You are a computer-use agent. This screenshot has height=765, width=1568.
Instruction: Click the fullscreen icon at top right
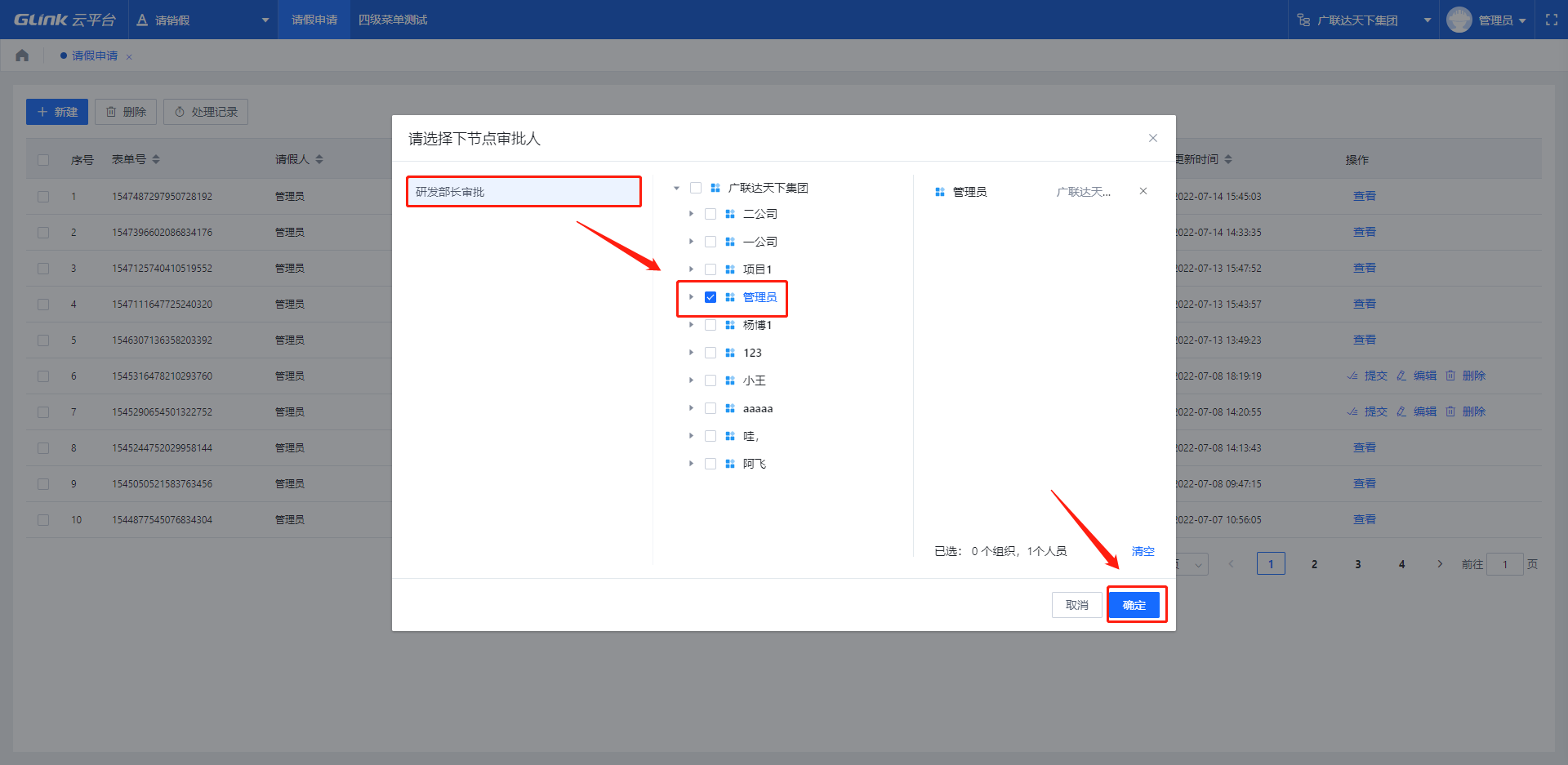point(1552,20)
